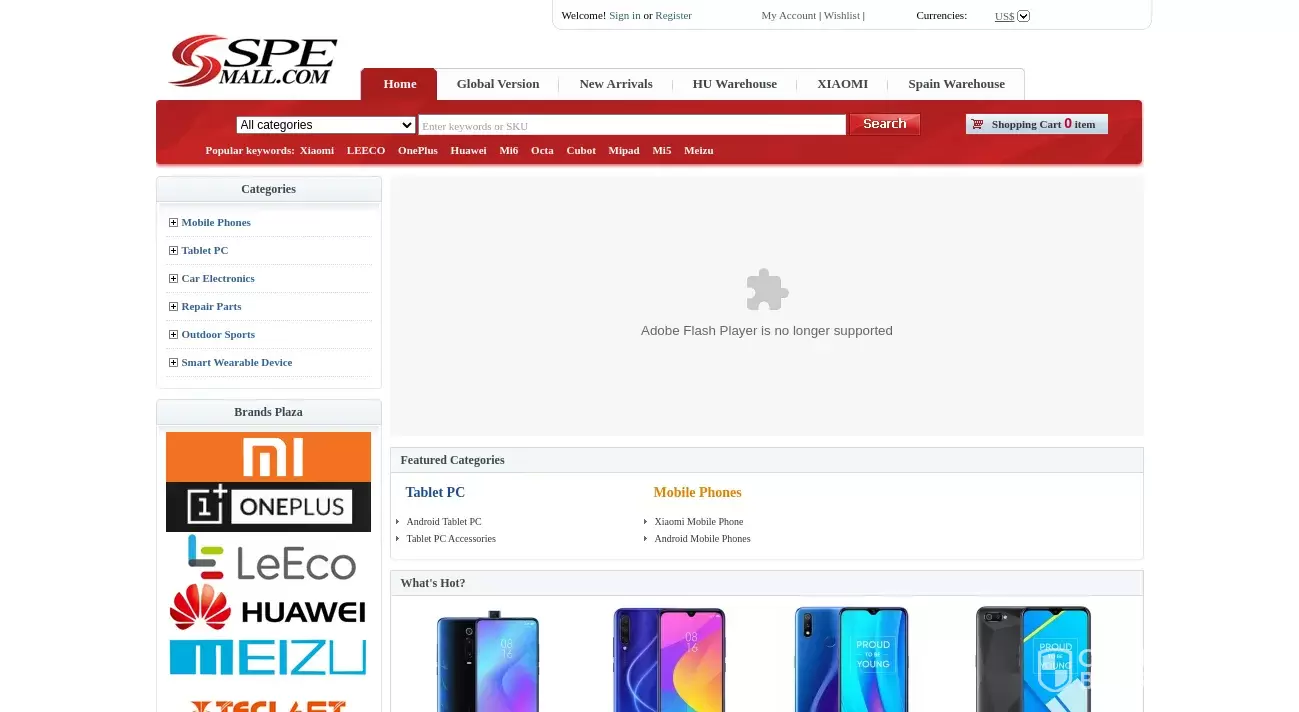
Task: Click the SPE Mall logo
Action: 253,61
